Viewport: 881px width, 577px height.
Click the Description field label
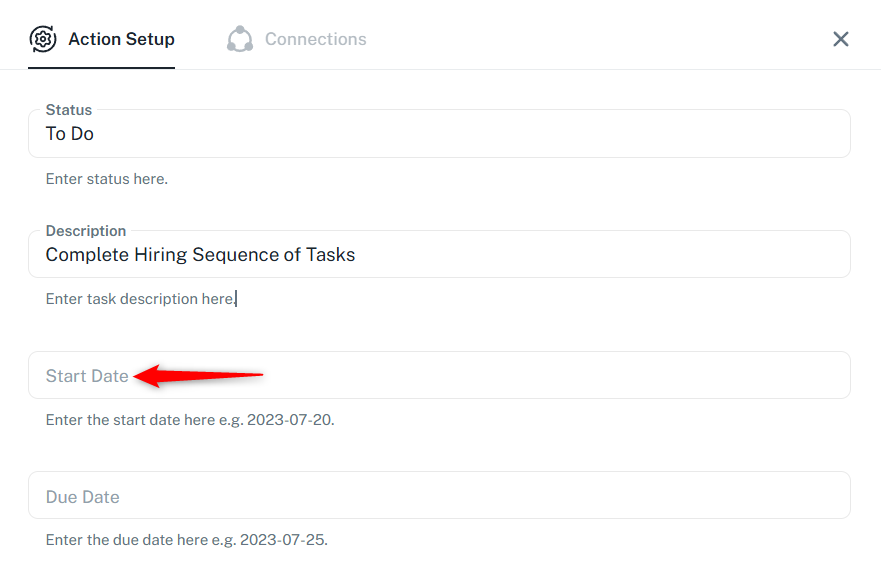(x=86, y=231)
